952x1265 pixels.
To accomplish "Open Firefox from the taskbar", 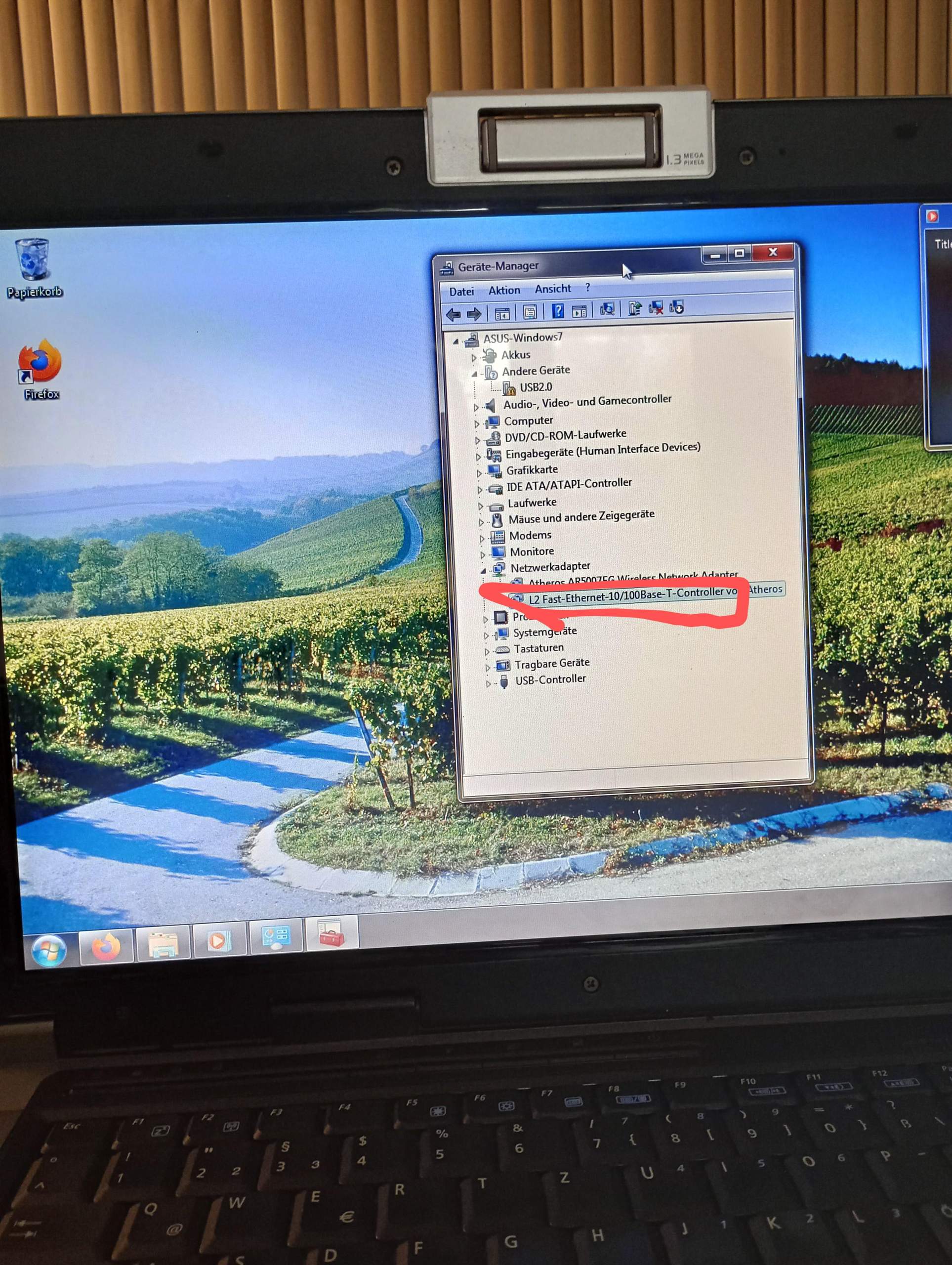I will 106,946.
